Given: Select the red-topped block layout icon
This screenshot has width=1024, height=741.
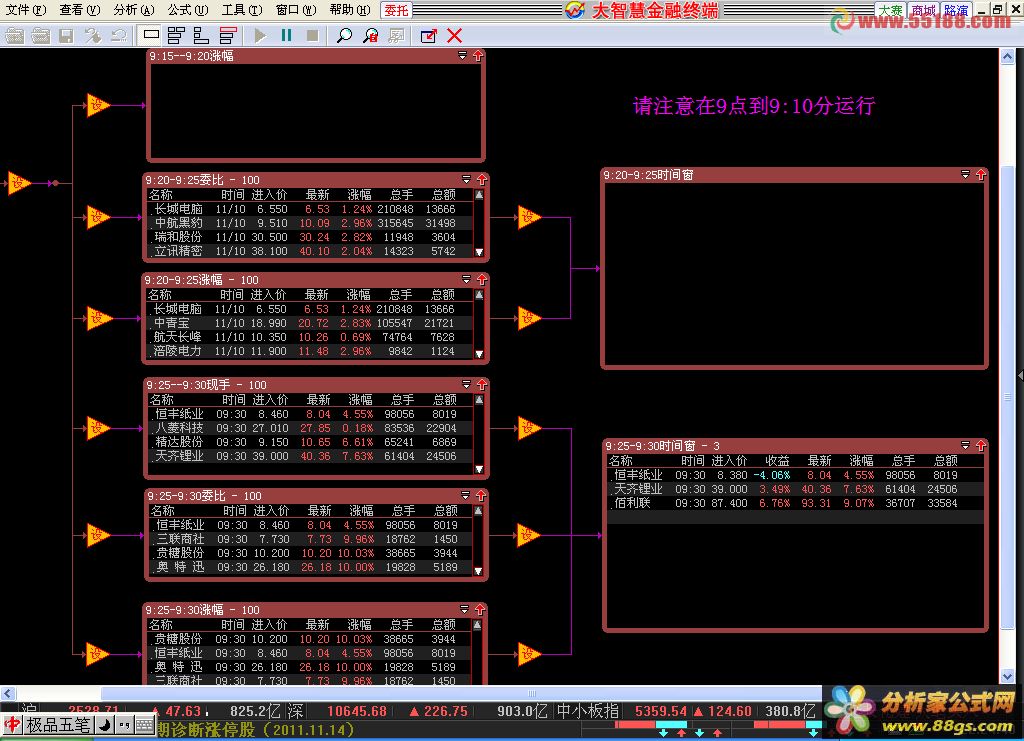Looking at the screenshot, I should click(228, 35).
